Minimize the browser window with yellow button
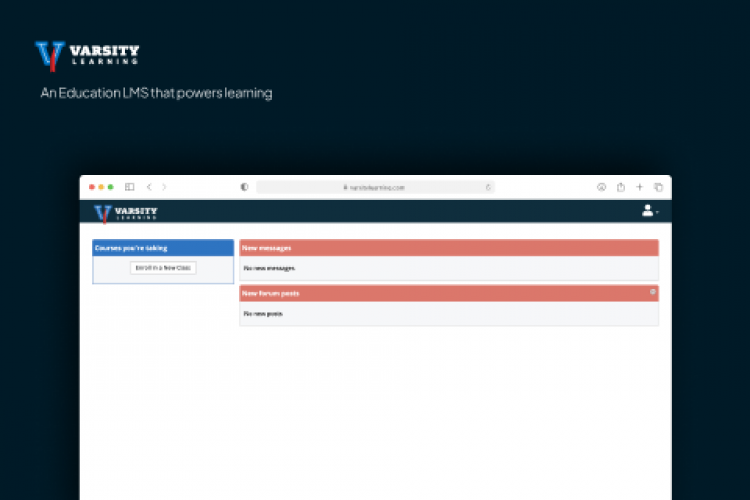This screenshot has width=750, height=500. pos(101,187)
